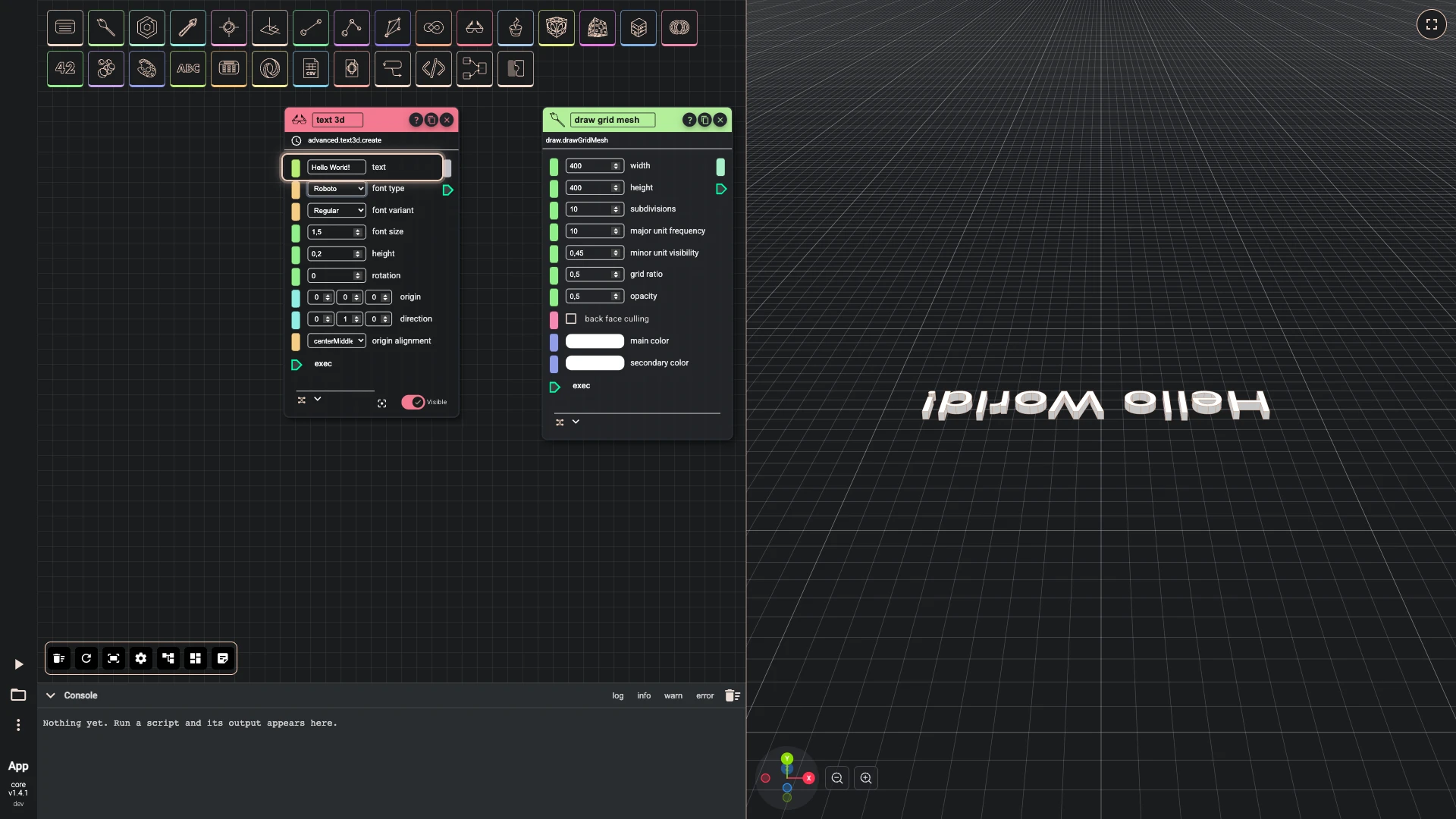Open the ABC text category icon
Viewport: 1456px width, 819px height.
(188, 69)
